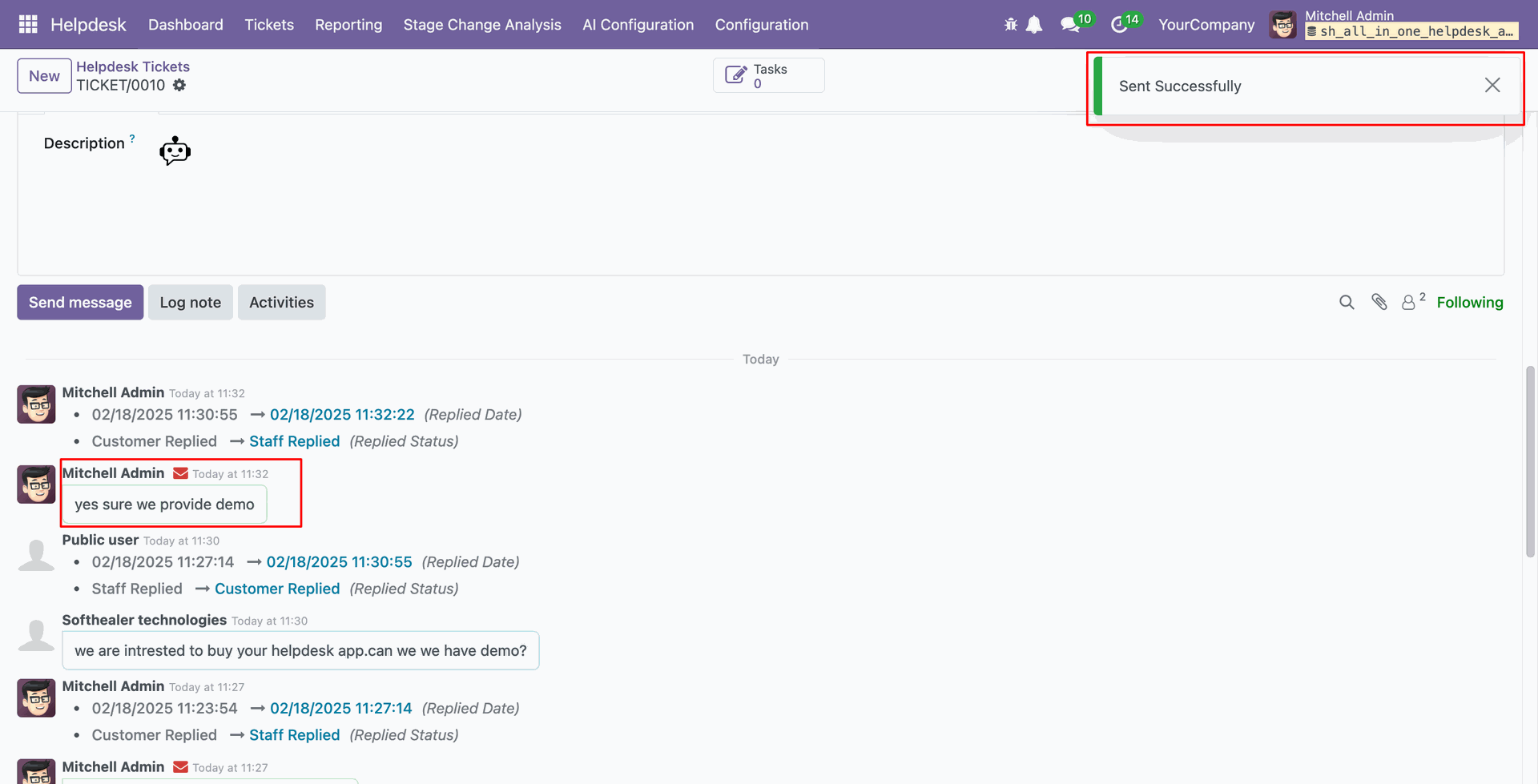Open the Mitchell Admin user menu
Viewport: 1538px width, 784px height.
pos(1394,24)
